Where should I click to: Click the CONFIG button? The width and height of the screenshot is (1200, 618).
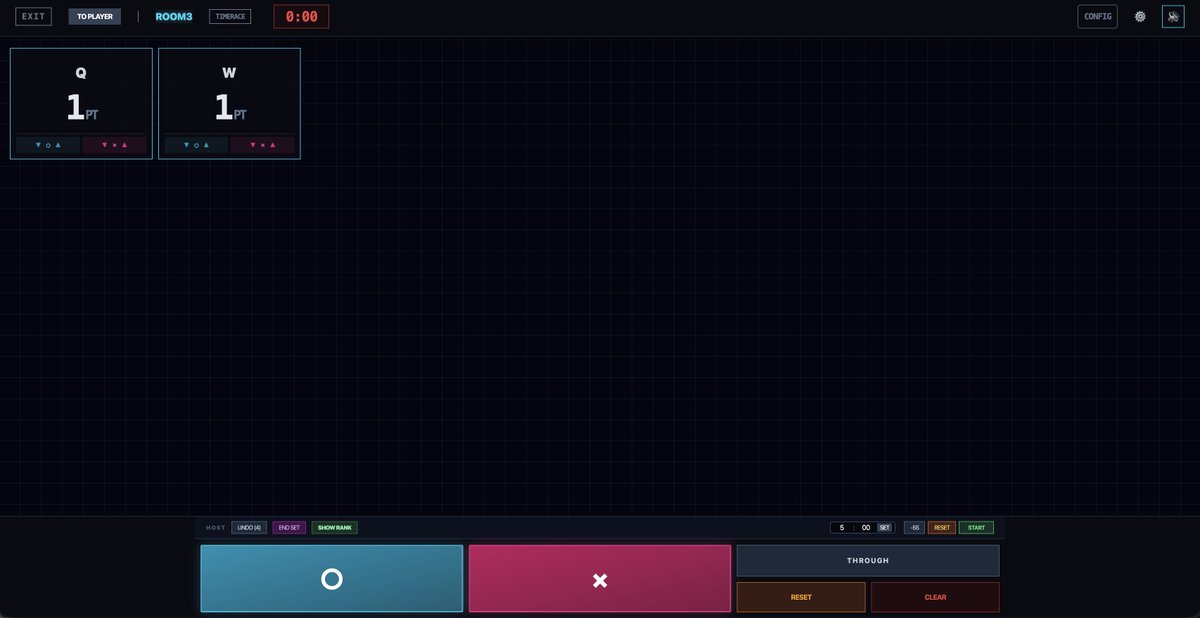pos(1098,16)
